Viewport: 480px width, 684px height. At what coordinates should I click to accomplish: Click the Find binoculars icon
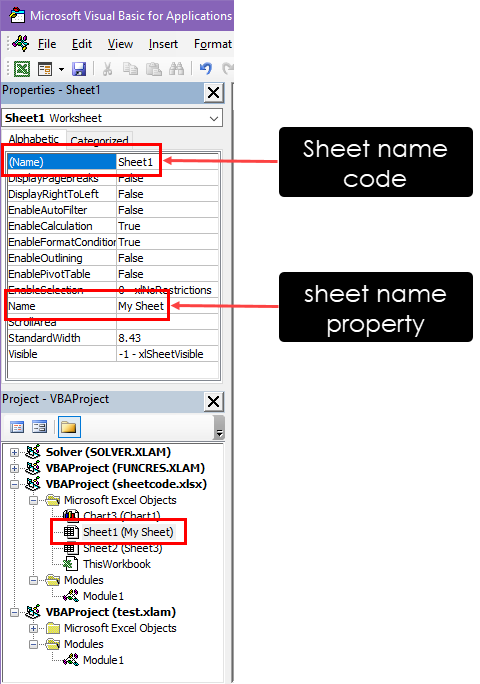tap(176, 68)
